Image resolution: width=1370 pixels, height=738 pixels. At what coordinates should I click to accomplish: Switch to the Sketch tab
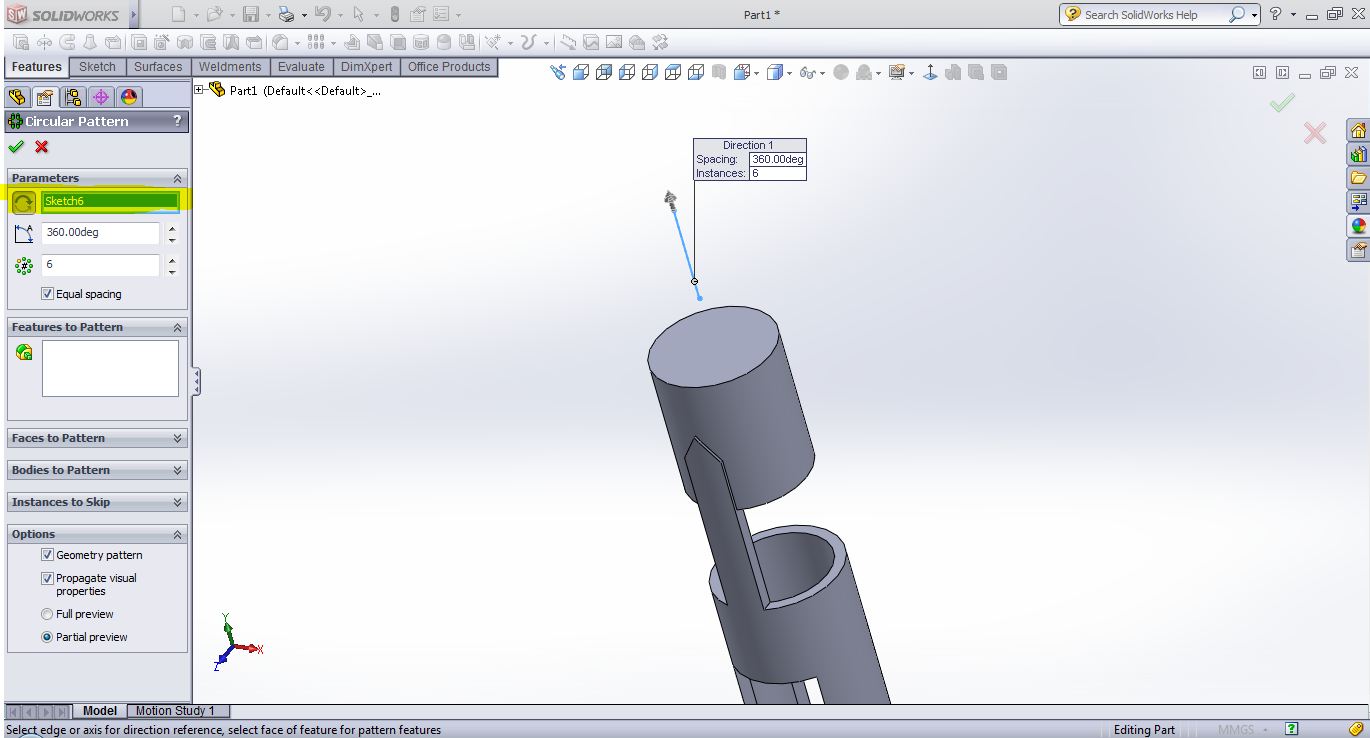pyautogui.click(x=97, y=67)
